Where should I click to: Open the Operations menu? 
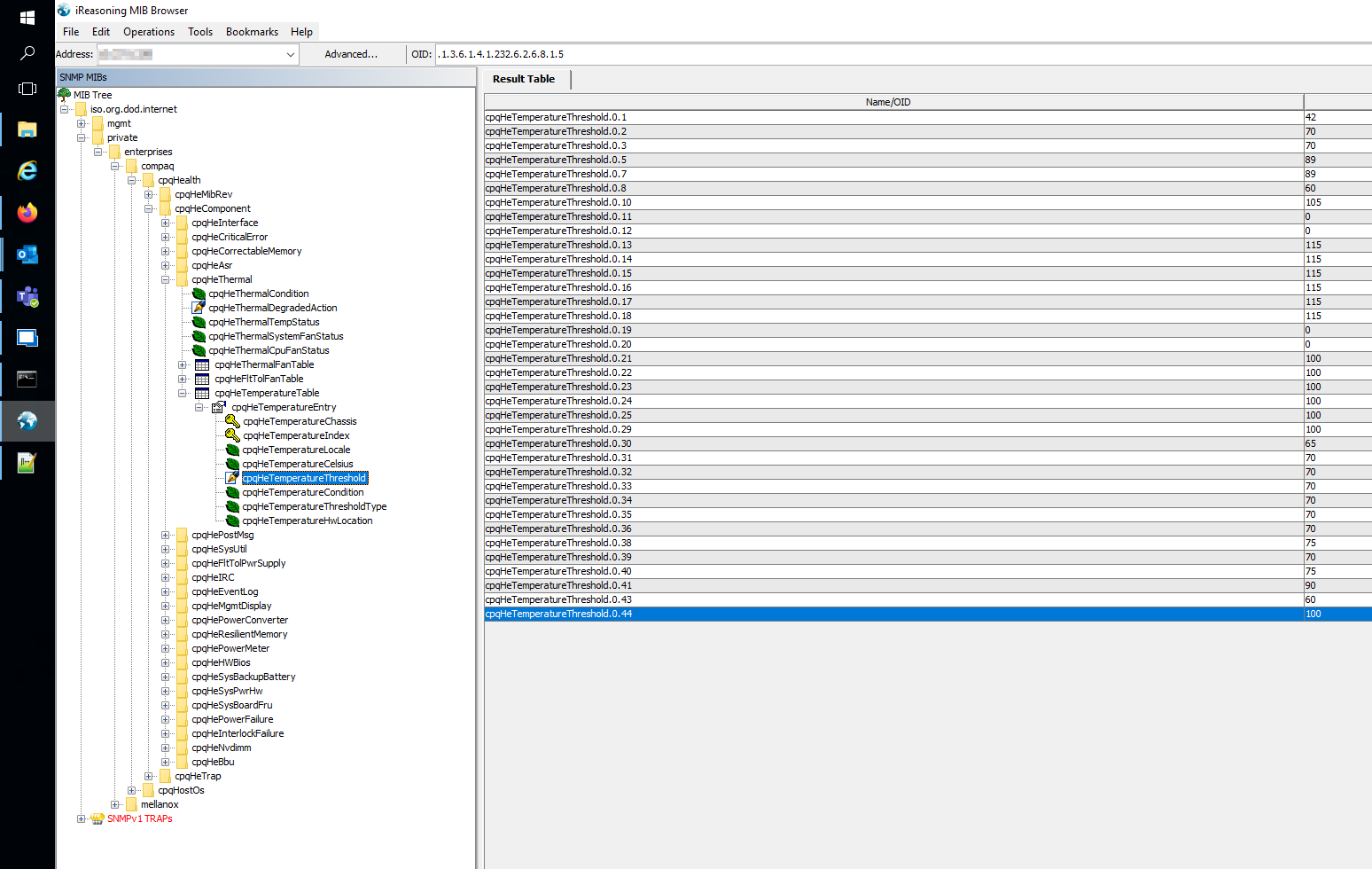[149, 32]
